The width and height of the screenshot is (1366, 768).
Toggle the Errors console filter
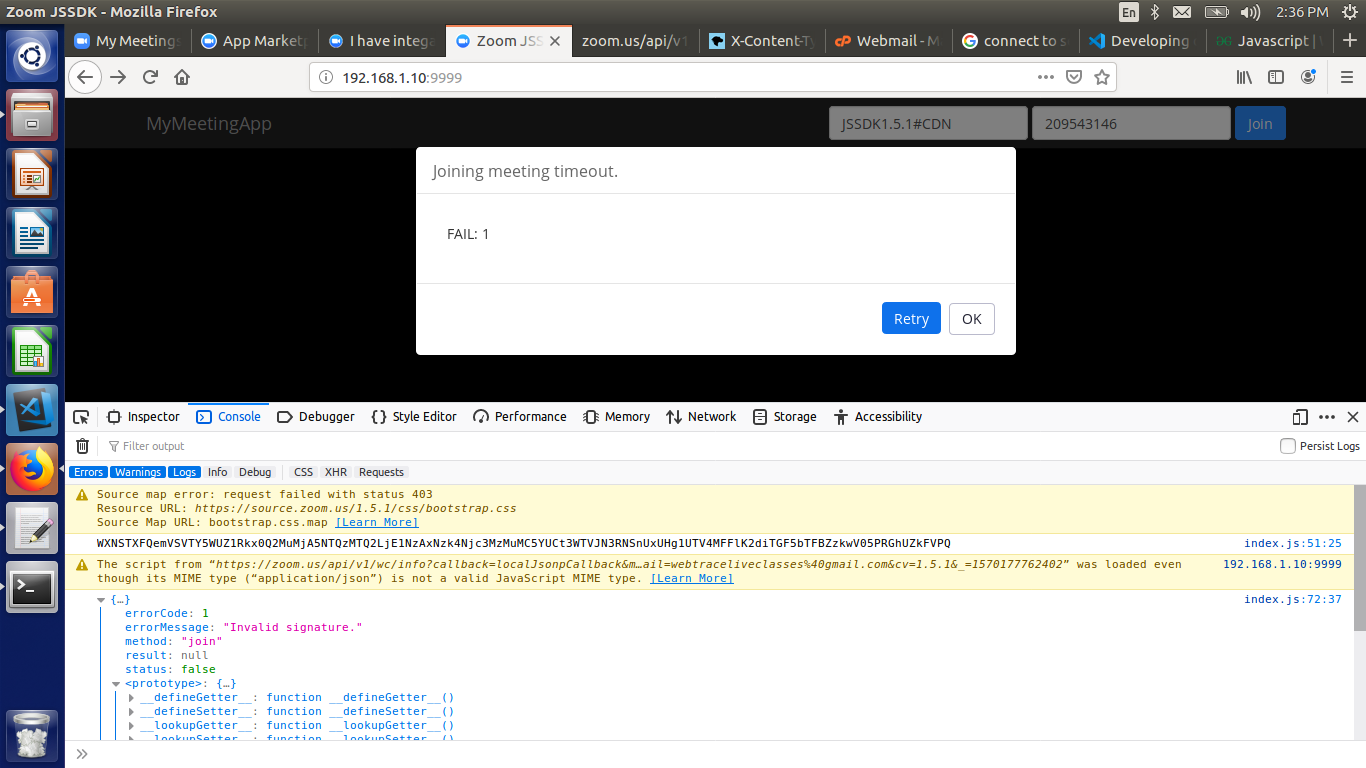coord(89,472)
